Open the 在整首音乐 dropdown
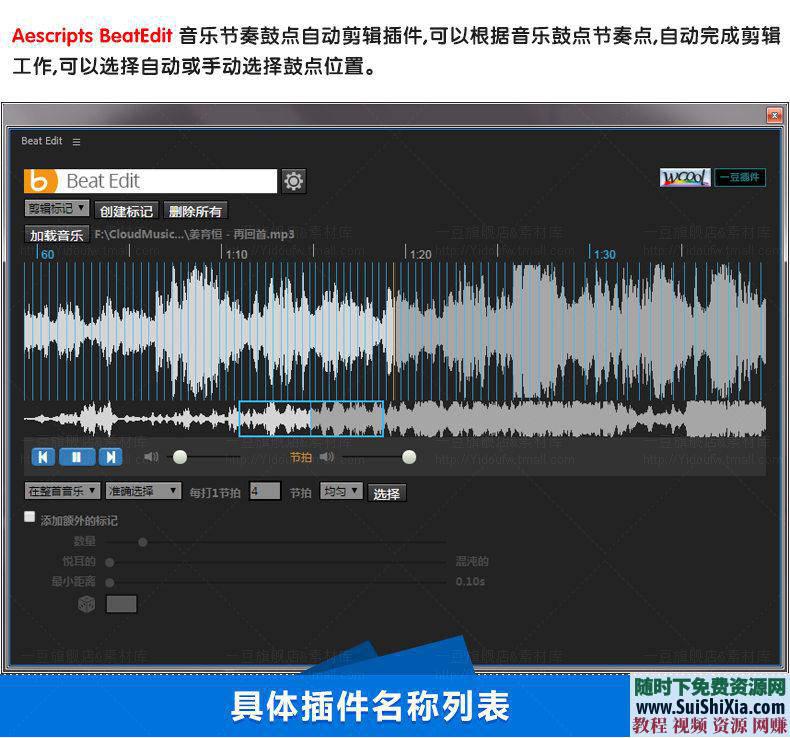Viewport: 790px width, 738px height. [62, 491]
